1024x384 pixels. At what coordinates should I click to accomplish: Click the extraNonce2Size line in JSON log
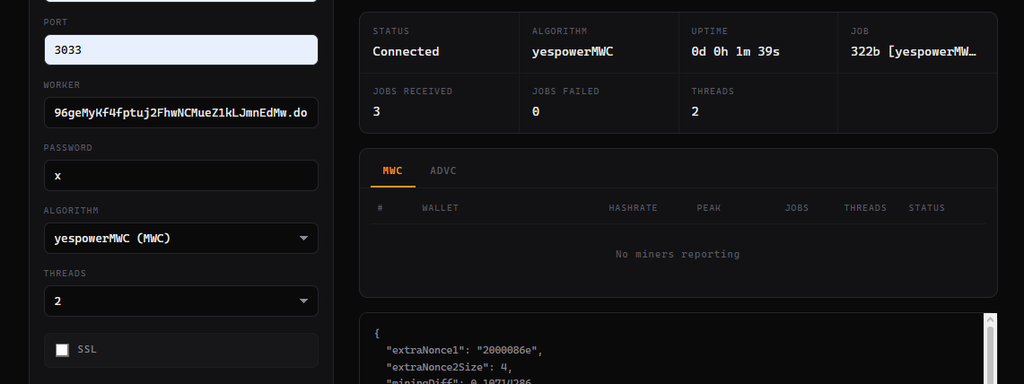click(449, 368)
